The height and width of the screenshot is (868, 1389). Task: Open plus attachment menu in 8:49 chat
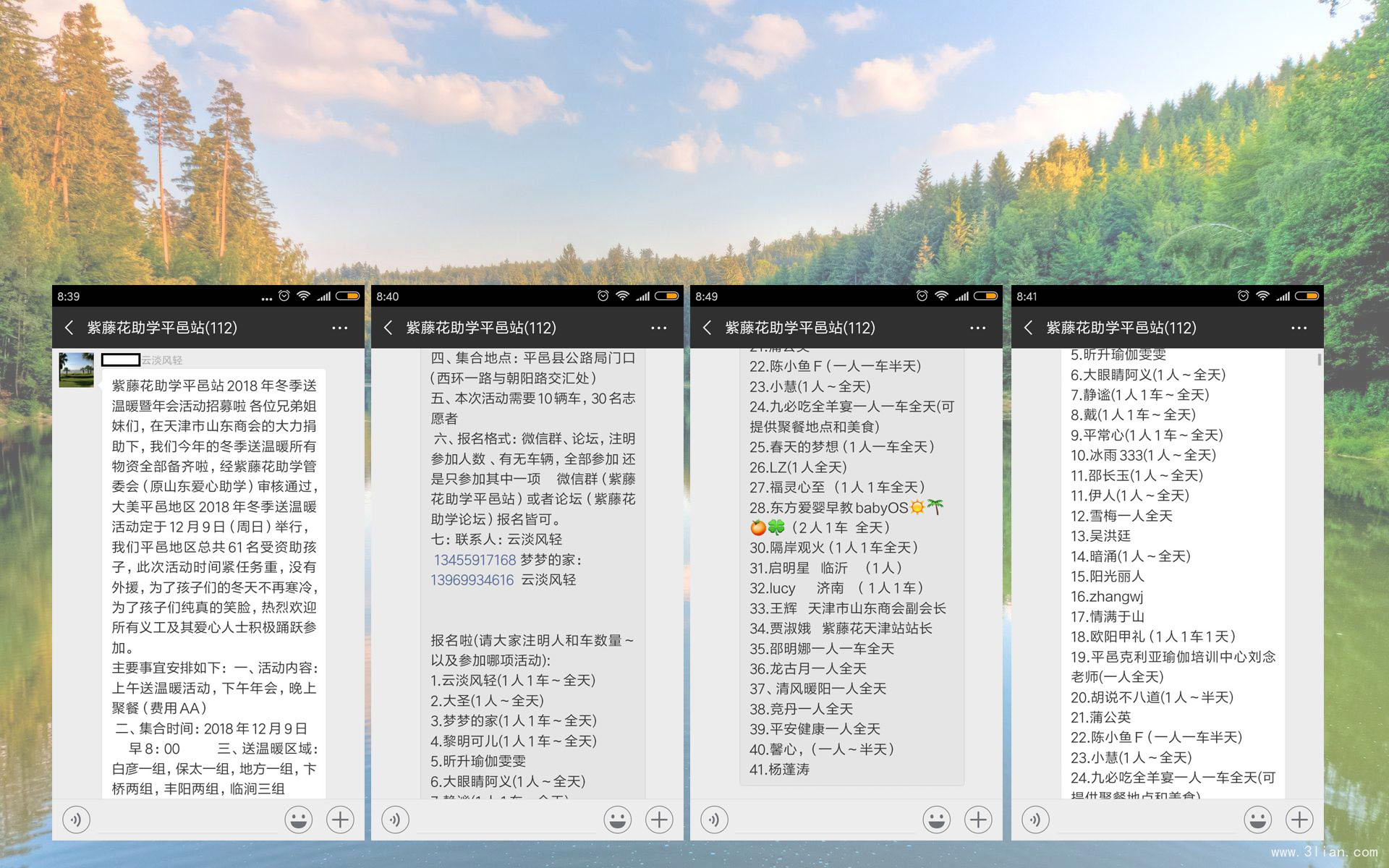(x=978, y=820)
